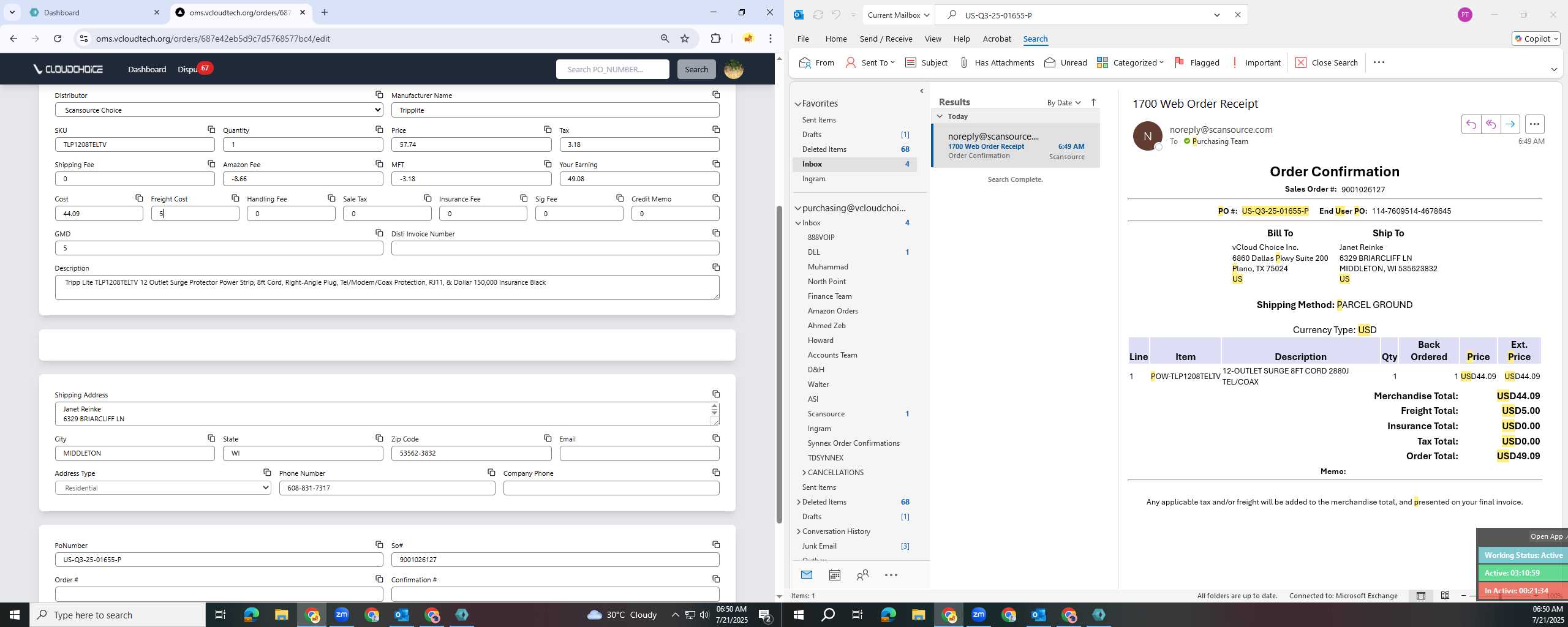
Task: Filter search results by Flagged
Action: click(1197, 62)
